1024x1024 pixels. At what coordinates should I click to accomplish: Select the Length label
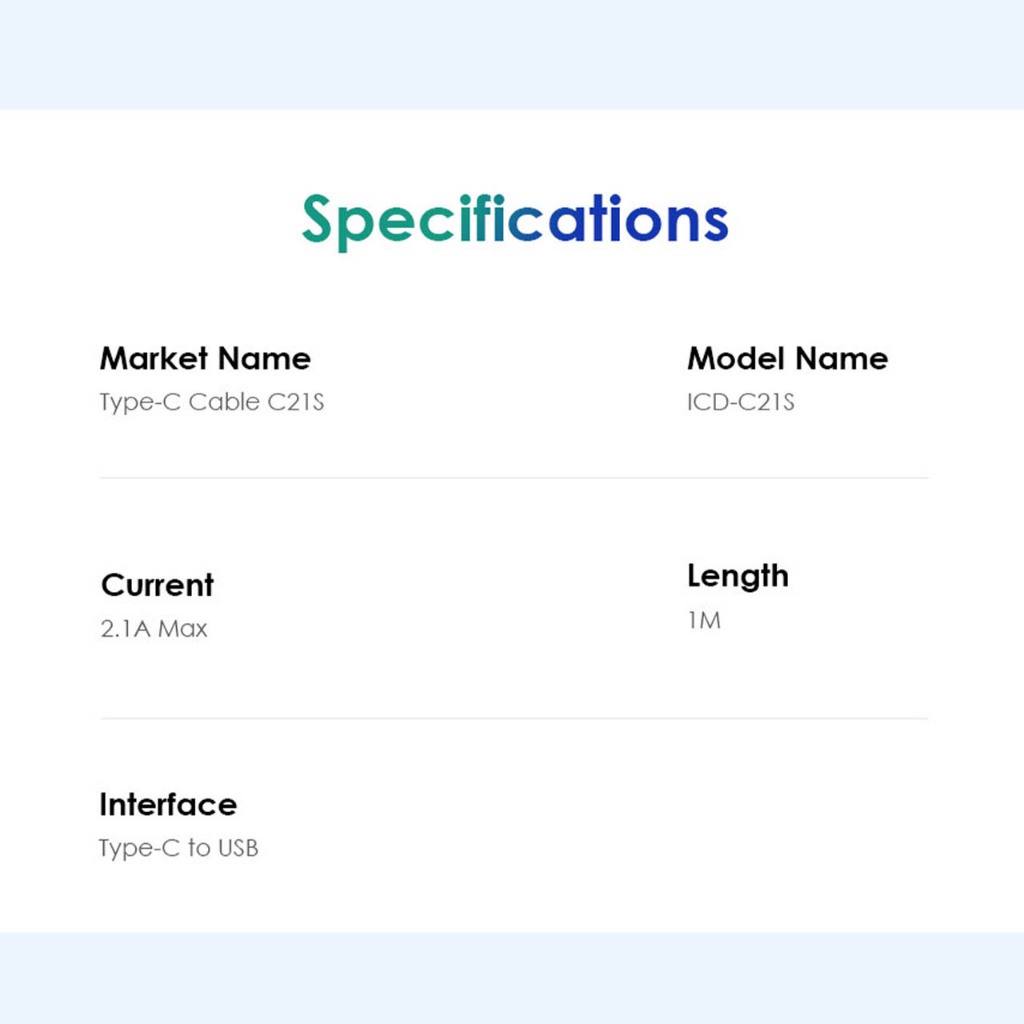point(737,576)
